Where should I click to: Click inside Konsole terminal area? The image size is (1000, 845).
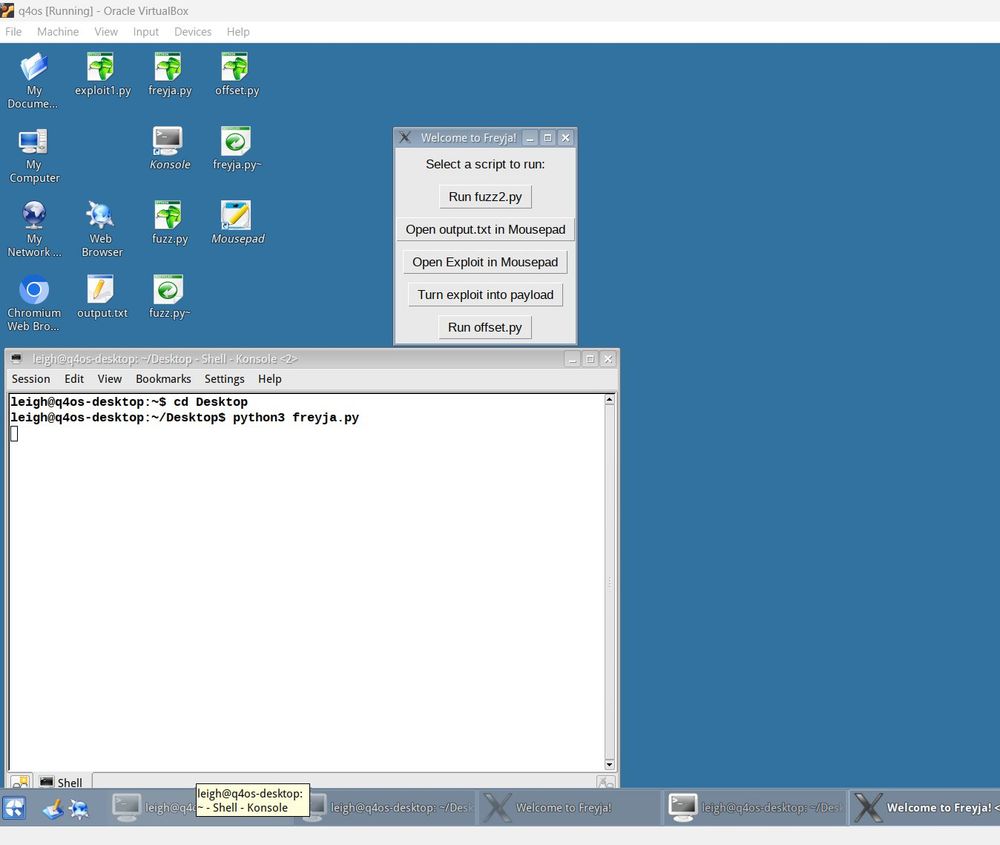(x=306, y=582)
